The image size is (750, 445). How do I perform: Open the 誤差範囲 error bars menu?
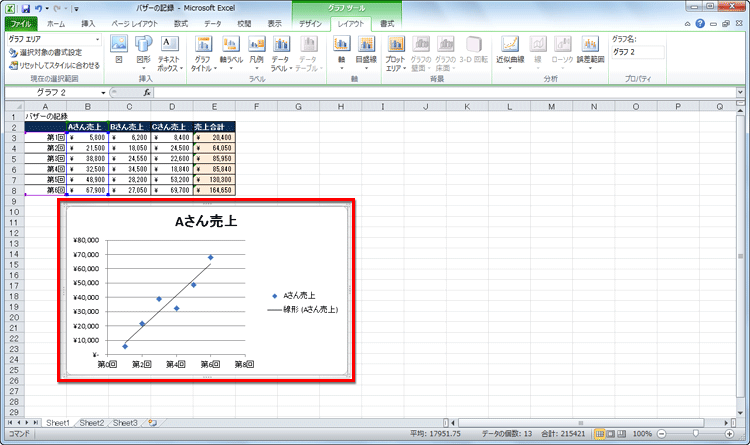click(590, 53)
